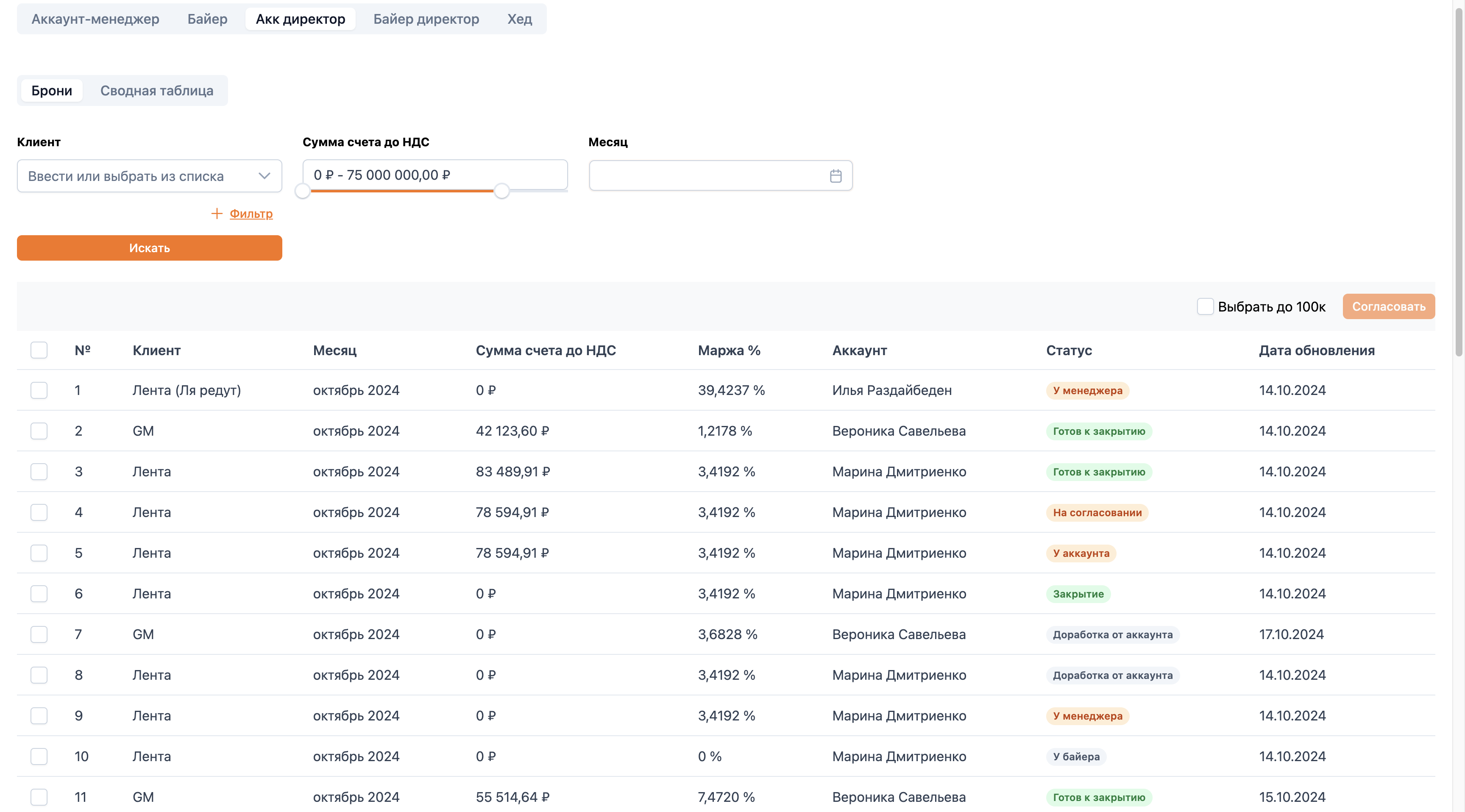Select the Брони sub-tab
The height and width of the screenshot is (812, 1465).
click(52, 90)
